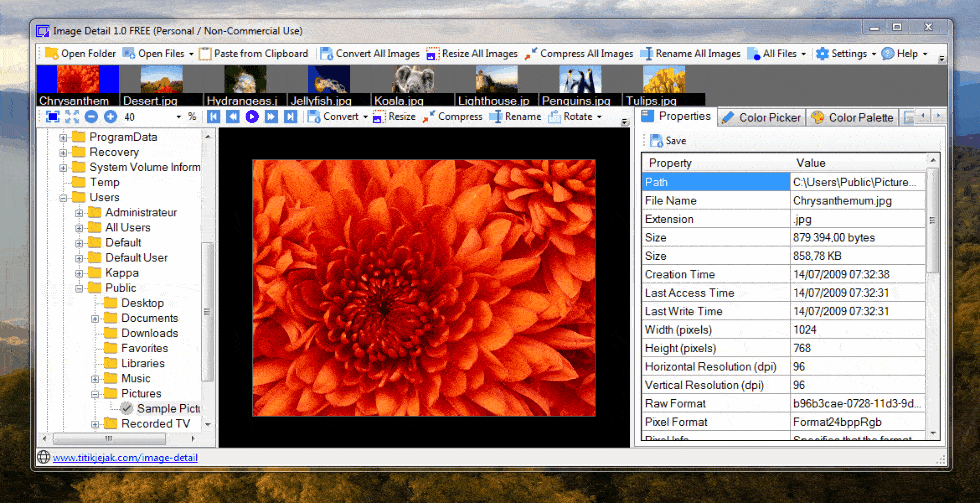The width and height of the screenshot is (980, 503).
Task: Click the Property column header
Action: 716,163
